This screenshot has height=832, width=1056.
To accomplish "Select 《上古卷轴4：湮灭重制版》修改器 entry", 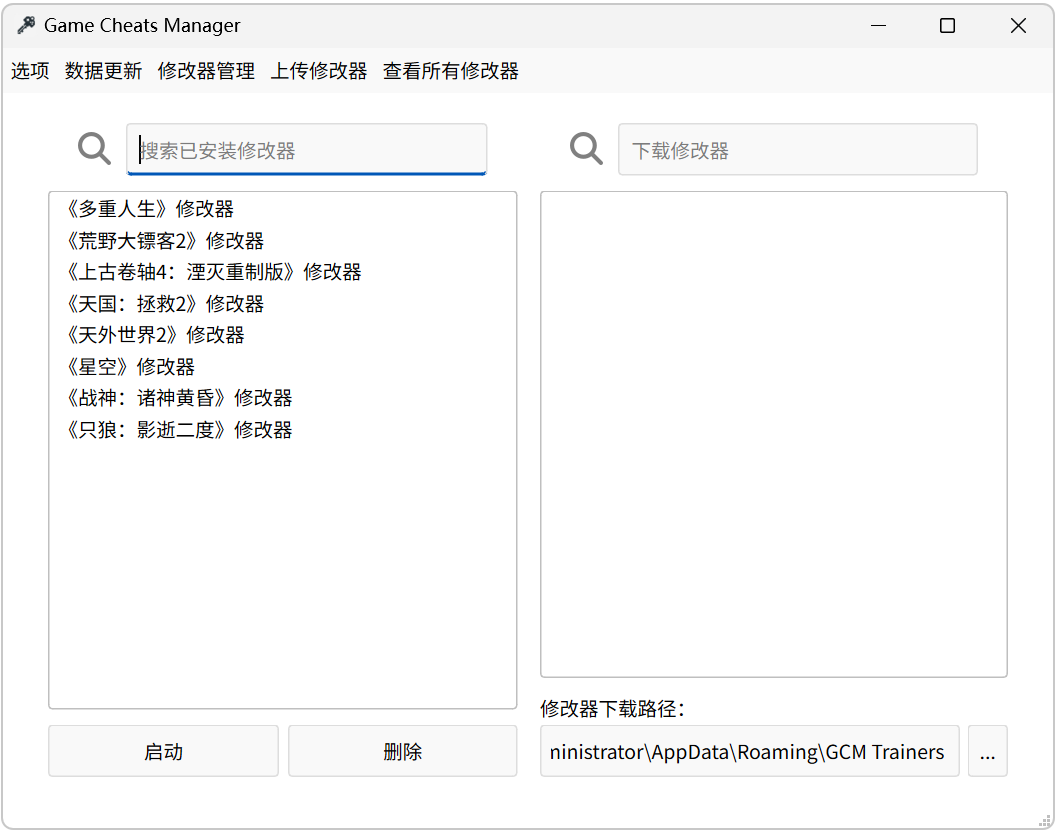I will click(283, 272).
